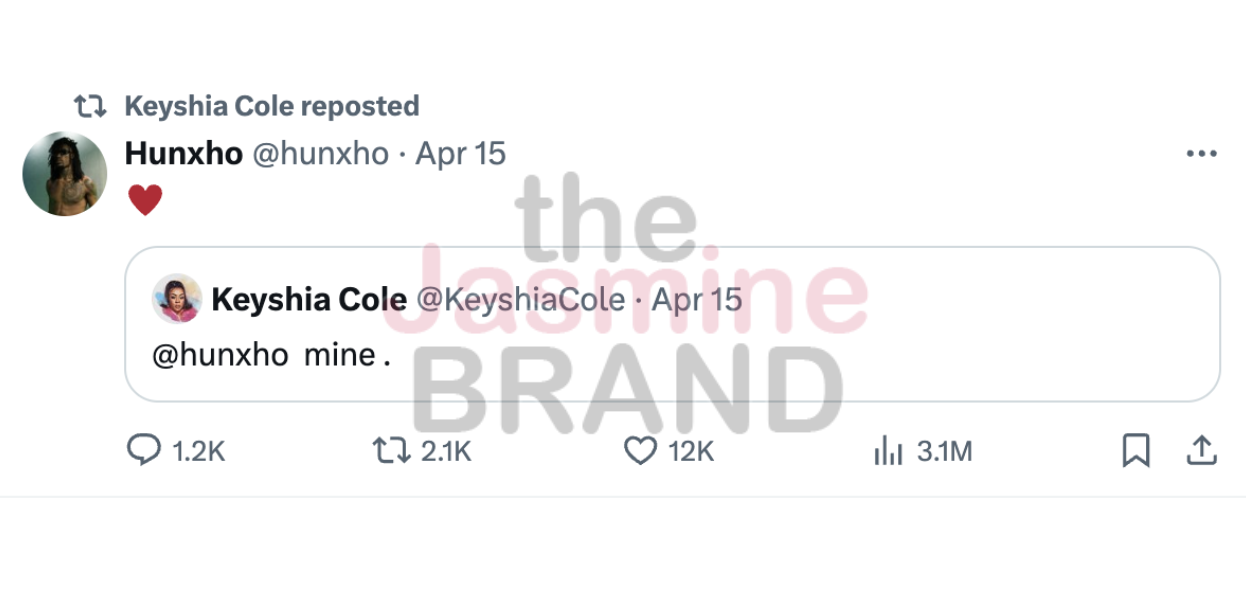
Task: Open the view analytics bar chart icon
Action: [x=888, y=451]
